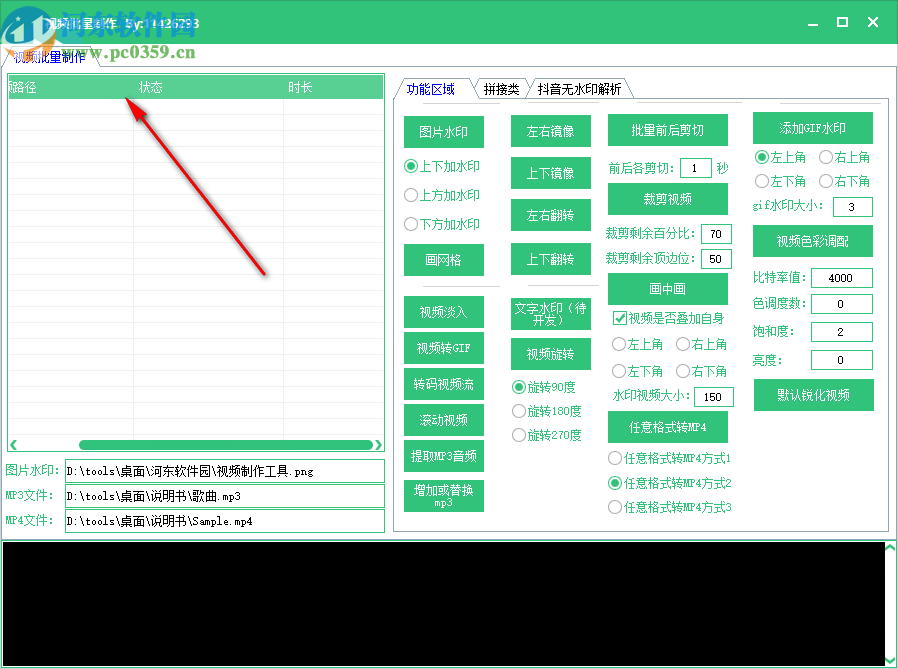
Task: Select 旋转90度 radio option
Action: 543,387
